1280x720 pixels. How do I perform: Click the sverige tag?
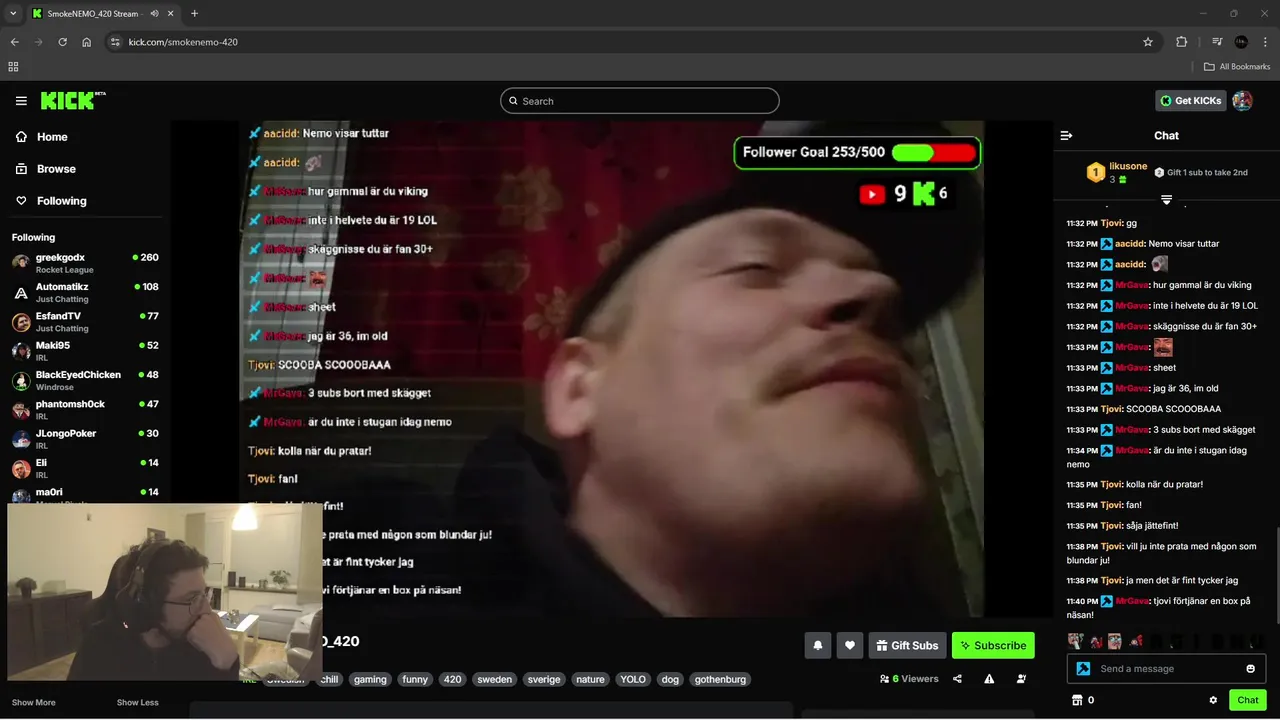tap(544, 679)
